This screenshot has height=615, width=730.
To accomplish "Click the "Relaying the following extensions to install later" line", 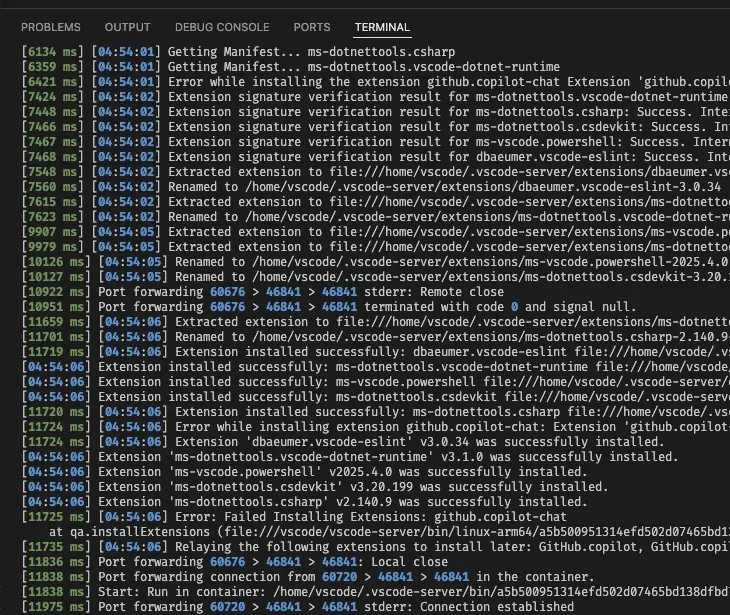I will pyautogui.click(x=376, y=547).
